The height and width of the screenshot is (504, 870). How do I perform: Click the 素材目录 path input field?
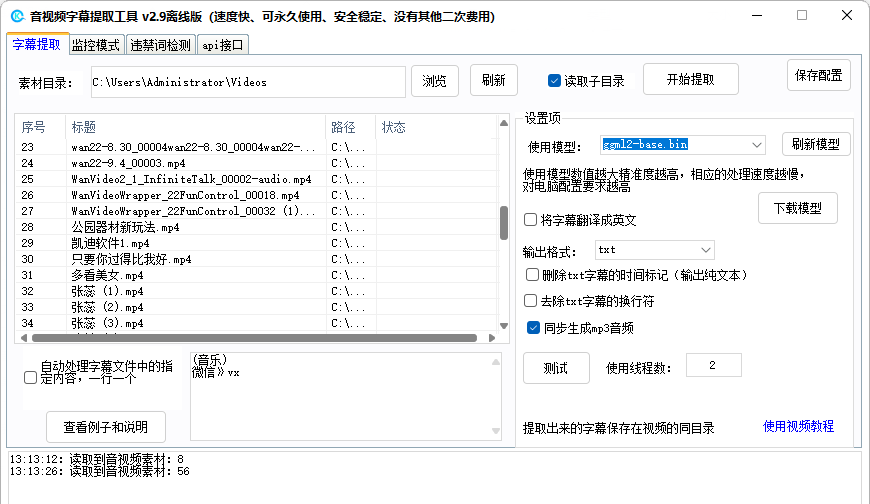tap(248, 82)
